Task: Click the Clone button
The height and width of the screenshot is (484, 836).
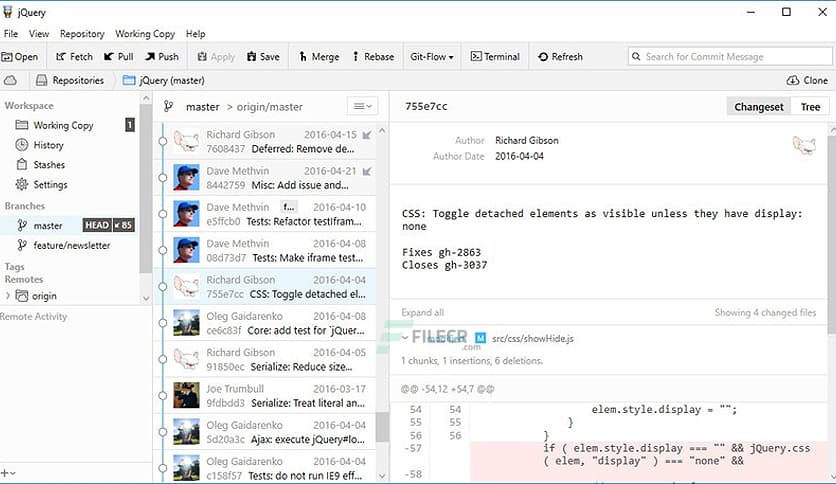Action: click(808, 80)
